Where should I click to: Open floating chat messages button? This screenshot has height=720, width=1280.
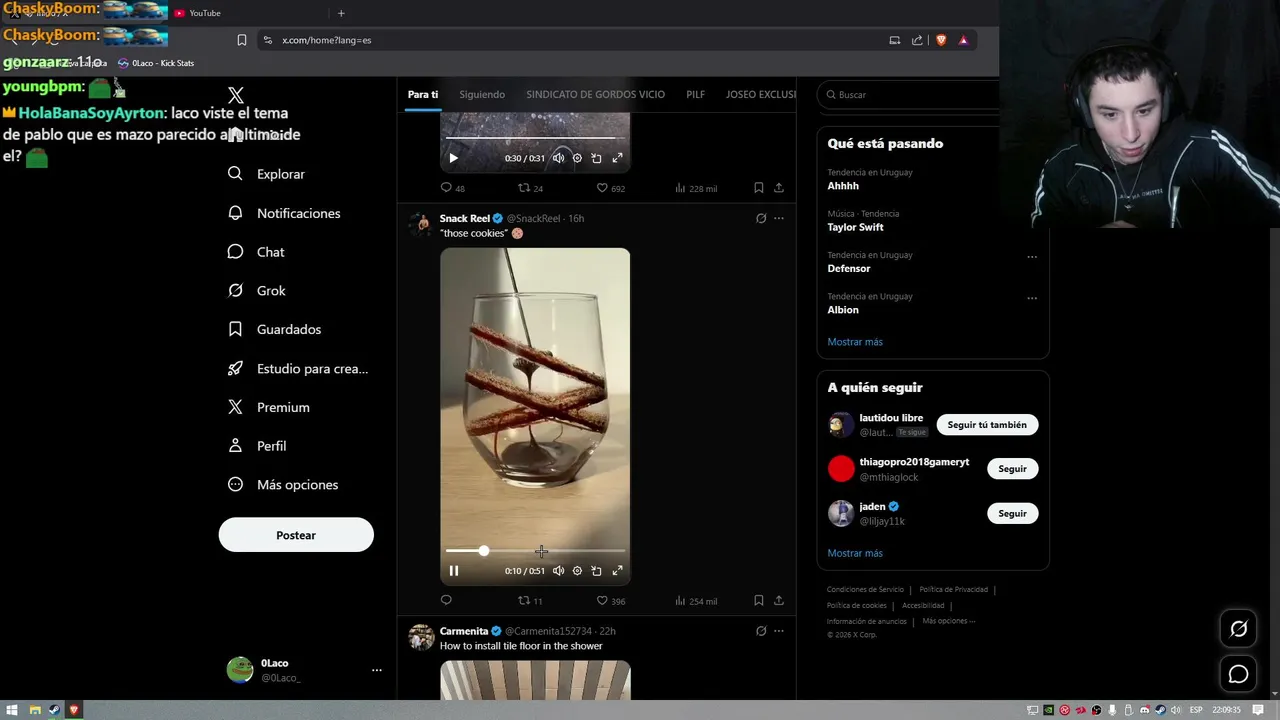(x=1238, y=674)
